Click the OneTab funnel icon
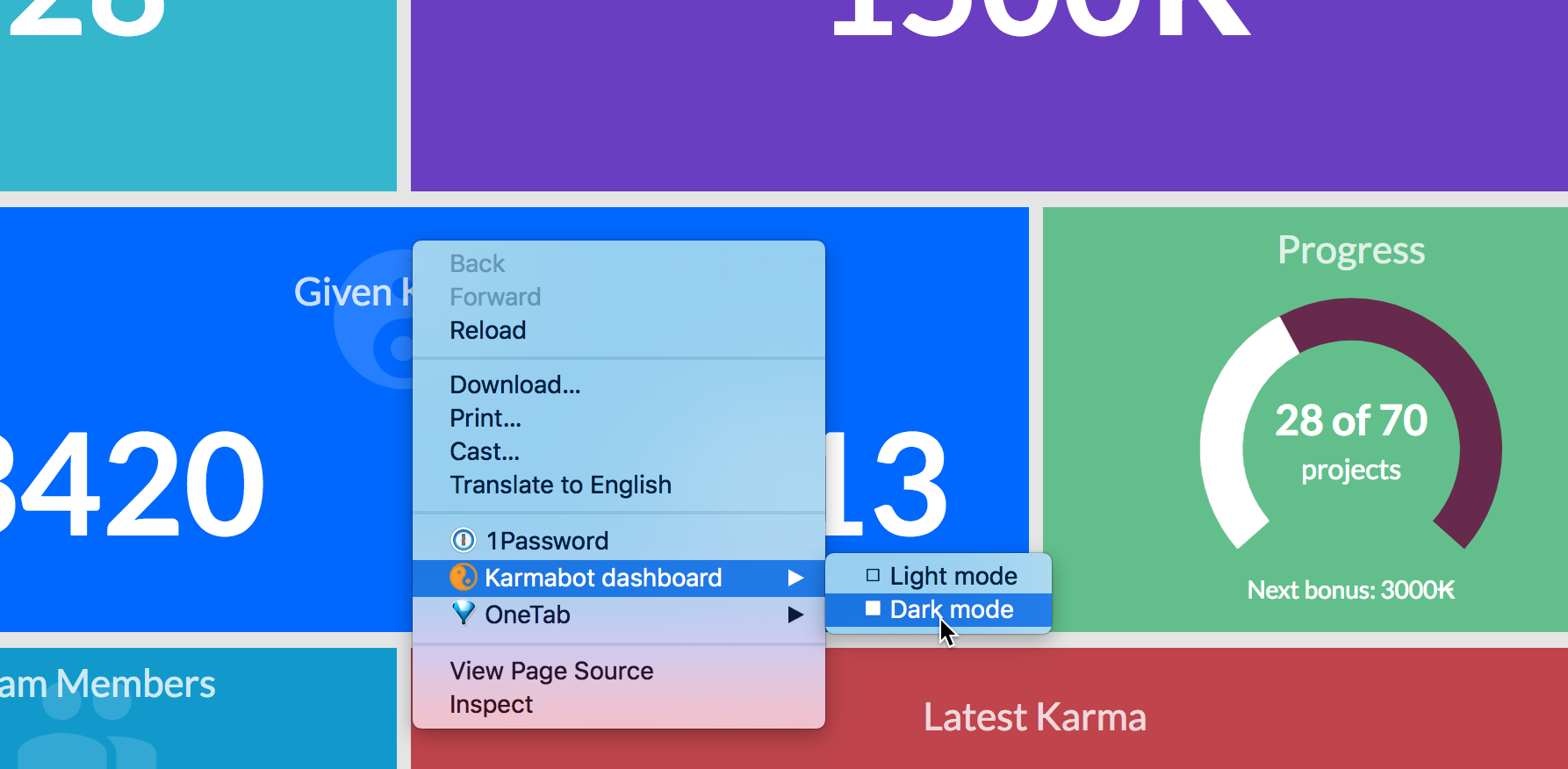1568x769 pixels. click(463, 614)
